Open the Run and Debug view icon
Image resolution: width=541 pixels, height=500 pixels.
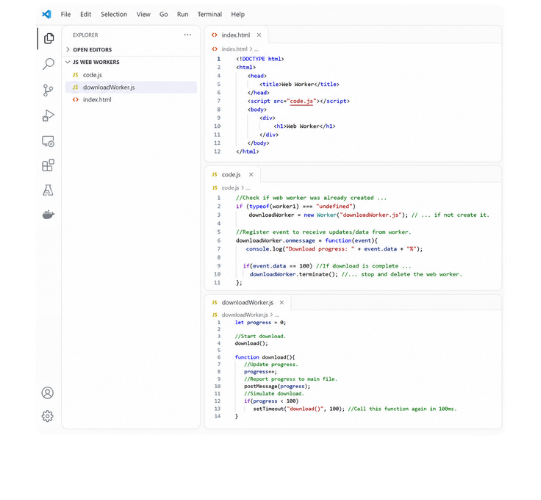(x=48, y=116)
